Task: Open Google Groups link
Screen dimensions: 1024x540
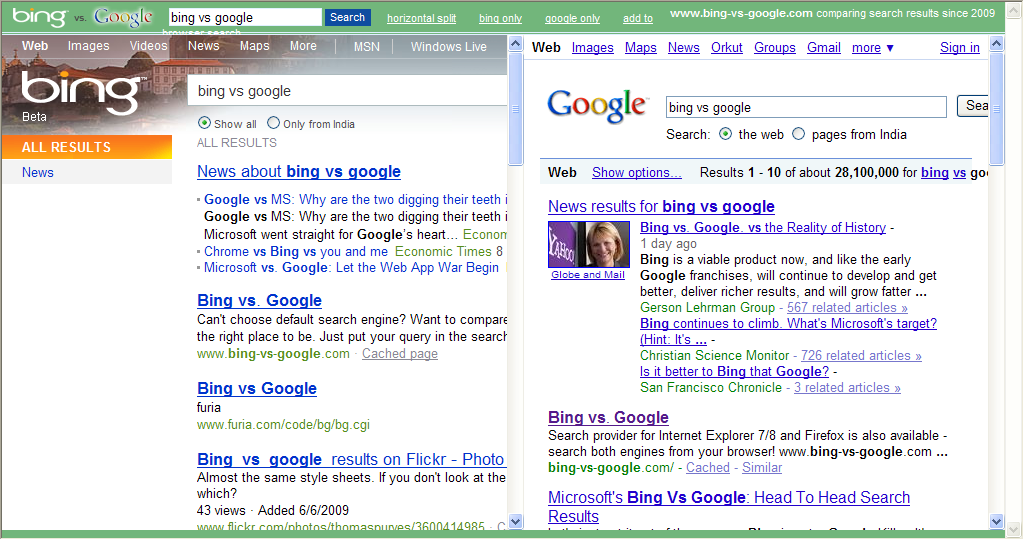Action: [x=775, y=48]
